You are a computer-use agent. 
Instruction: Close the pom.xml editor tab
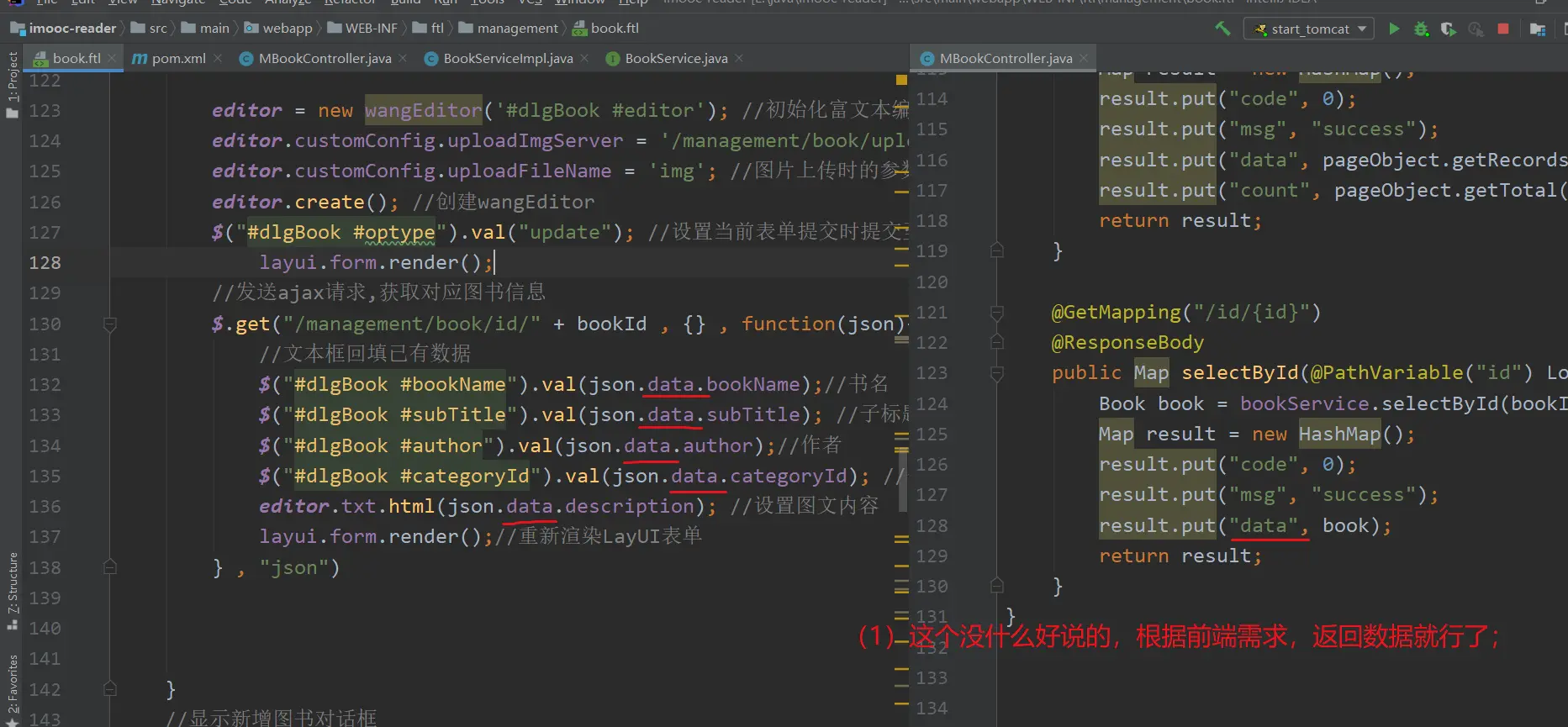tap(218, 58)
